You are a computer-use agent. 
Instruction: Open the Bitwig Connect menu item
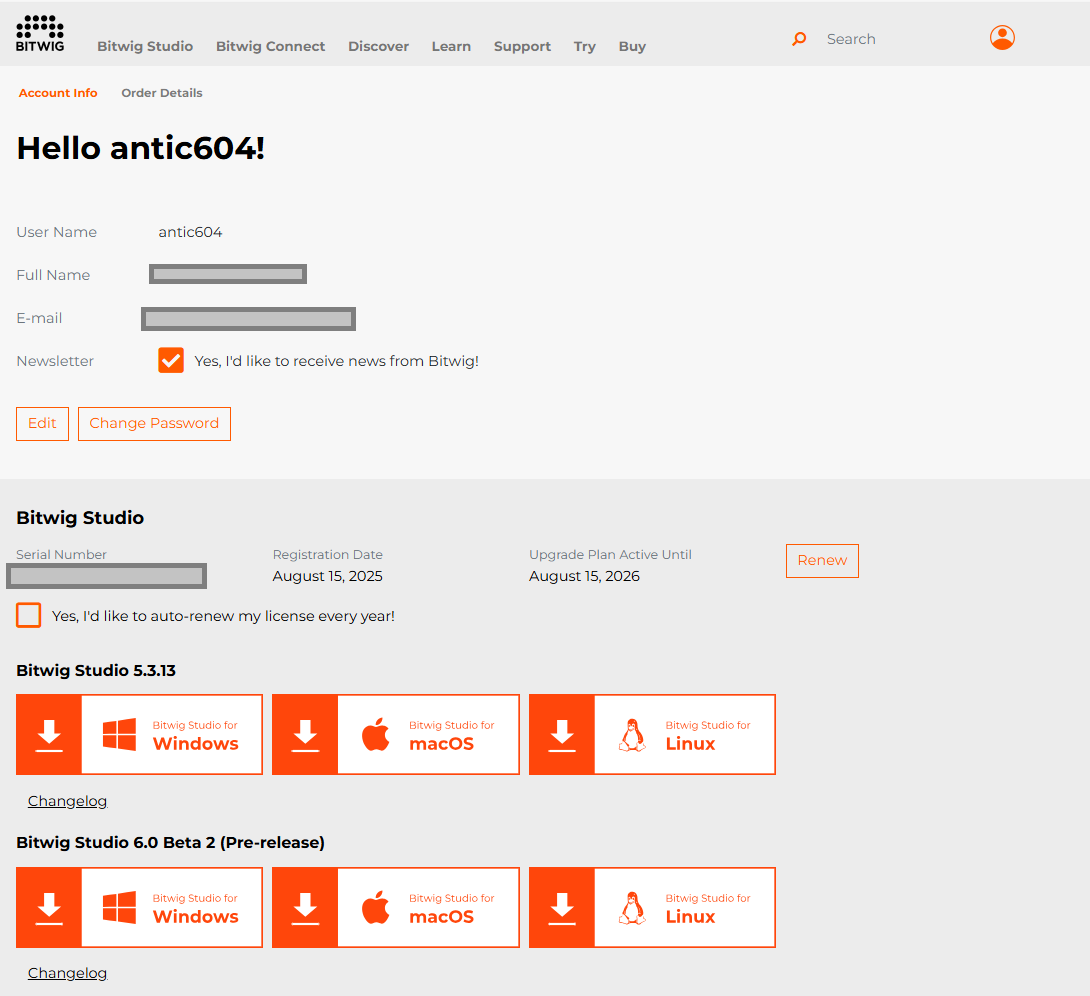[270, 47]
